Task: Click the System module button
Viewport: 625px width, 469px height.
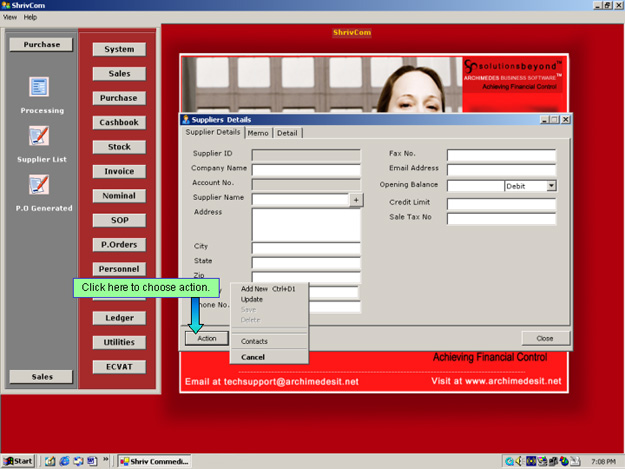Action: (x=119, y=49)
